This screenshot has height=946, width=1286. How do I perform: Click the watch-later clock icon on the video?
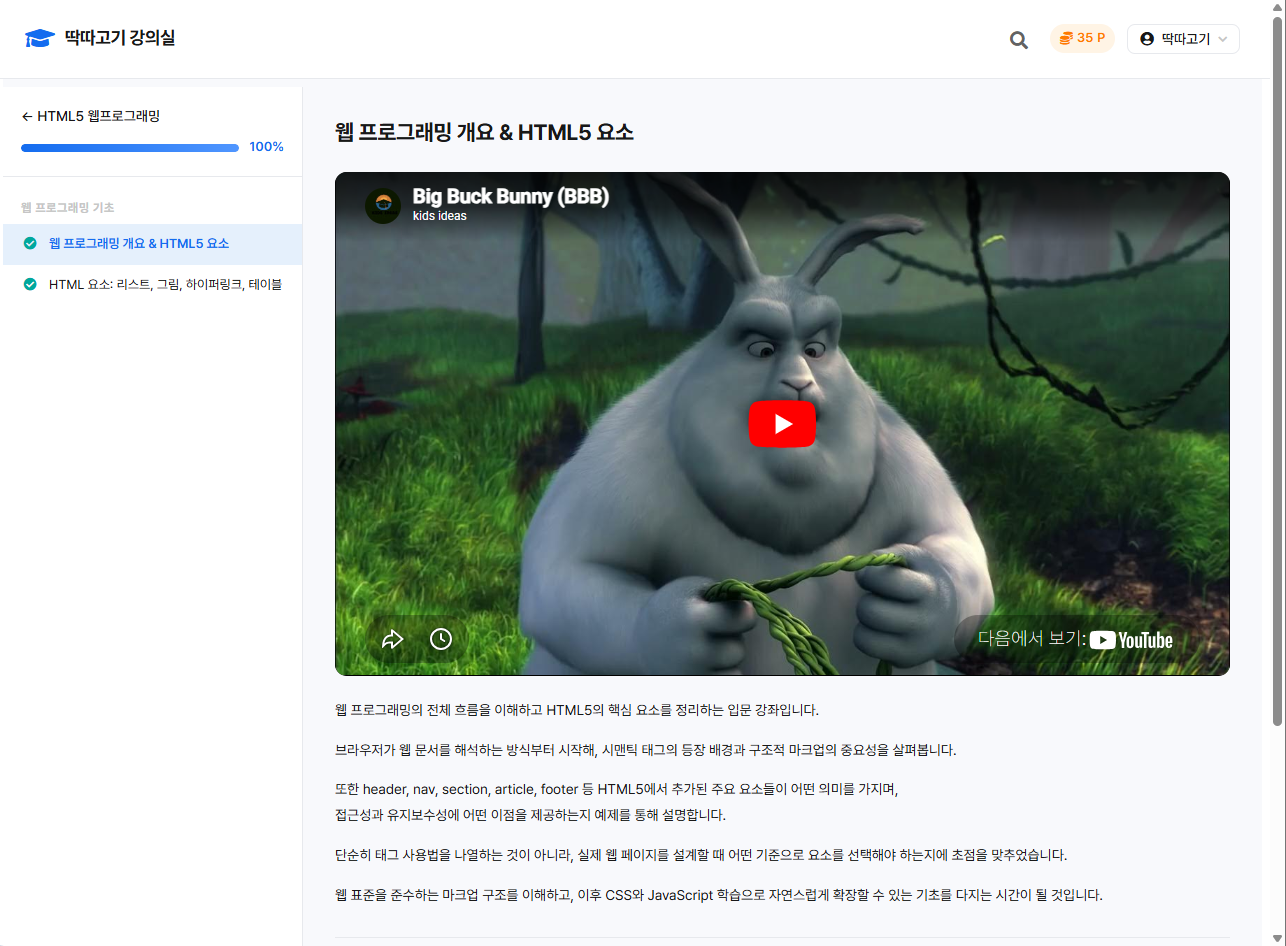tap(440, 638)
